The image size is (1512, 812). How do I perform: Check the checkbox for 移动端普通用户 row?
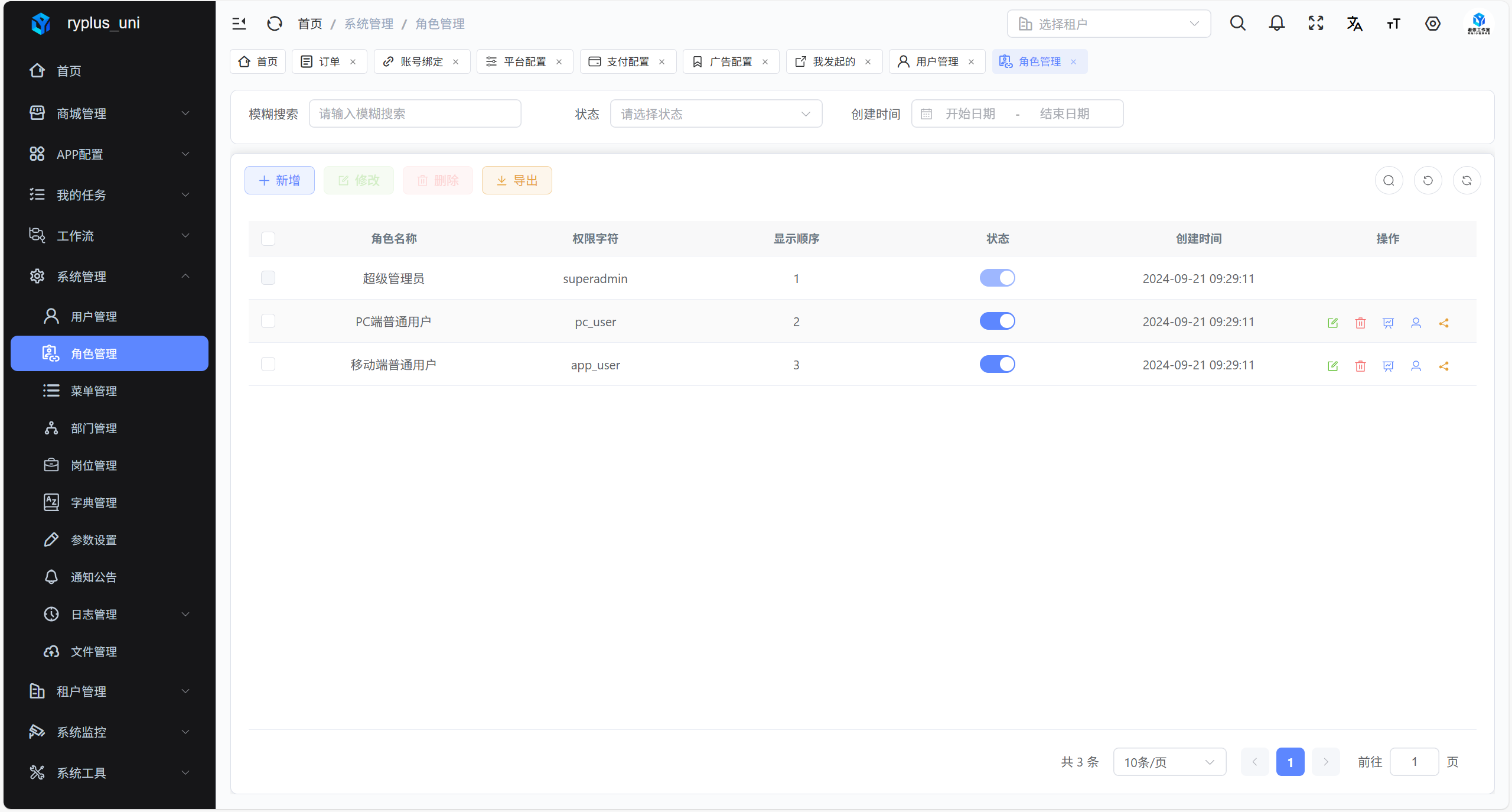point(268,364)
